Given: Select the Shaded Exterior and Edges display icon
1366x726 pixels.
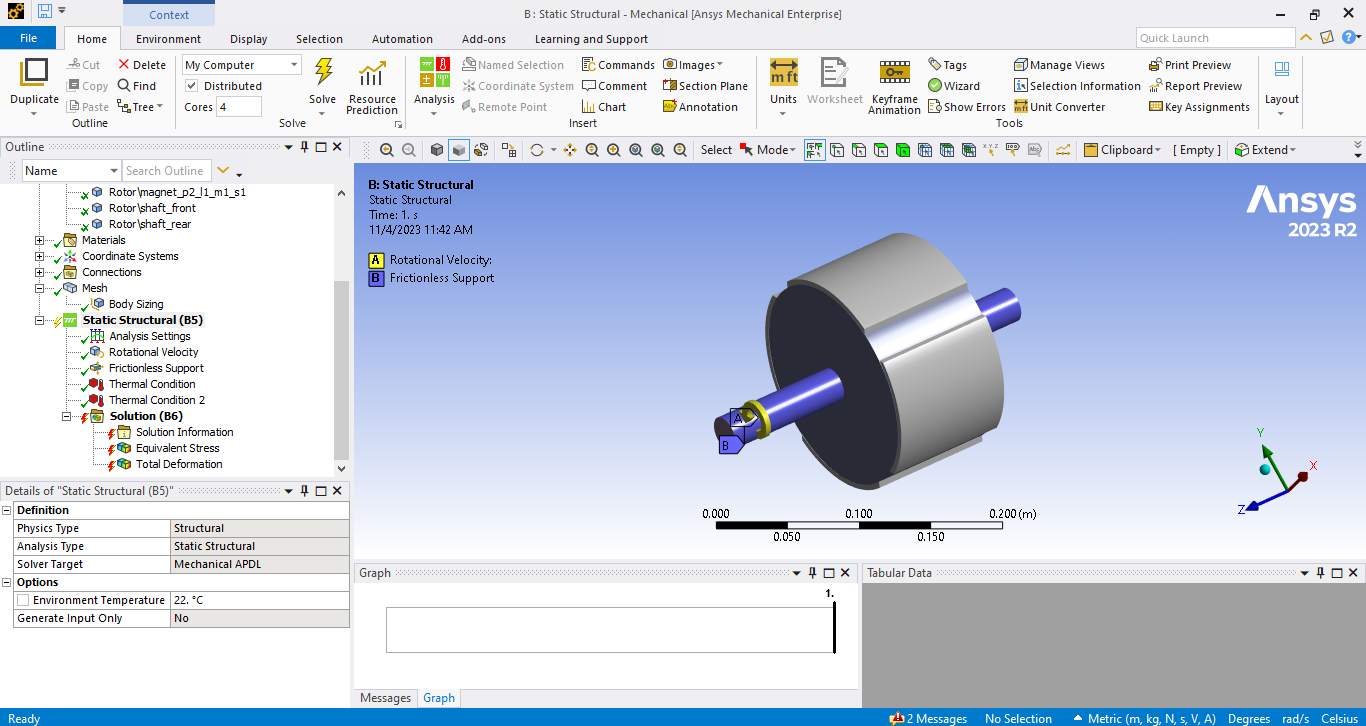Looking at the screenshot, I should (x=437, y=150).
